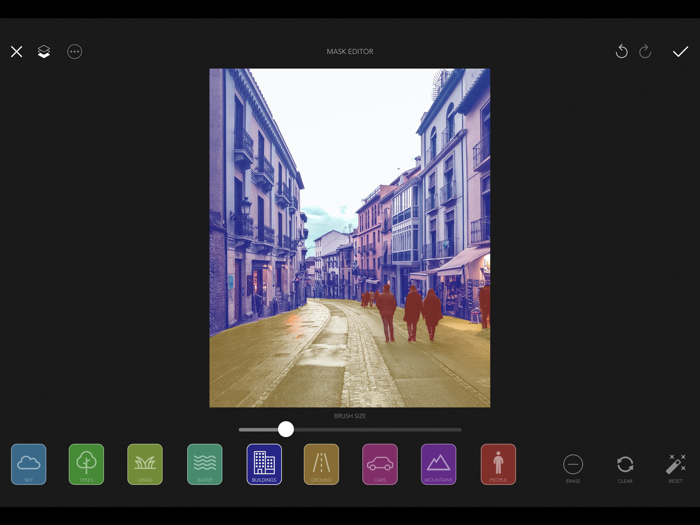Undo the last mask stroke
This screenshot has width=700, height=525.
pyautogui.click(x=621, y=52)
